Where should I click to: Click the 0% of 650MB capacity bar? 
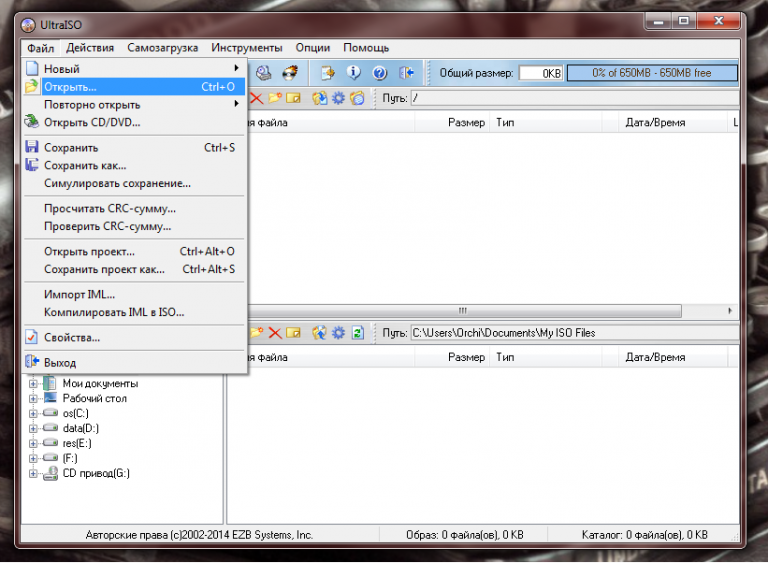[652, 73]
